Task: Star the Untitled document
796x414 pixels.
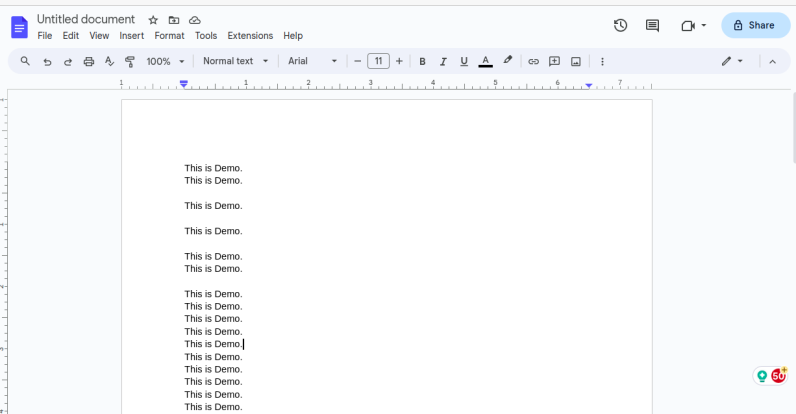Action: pos(153,20)
